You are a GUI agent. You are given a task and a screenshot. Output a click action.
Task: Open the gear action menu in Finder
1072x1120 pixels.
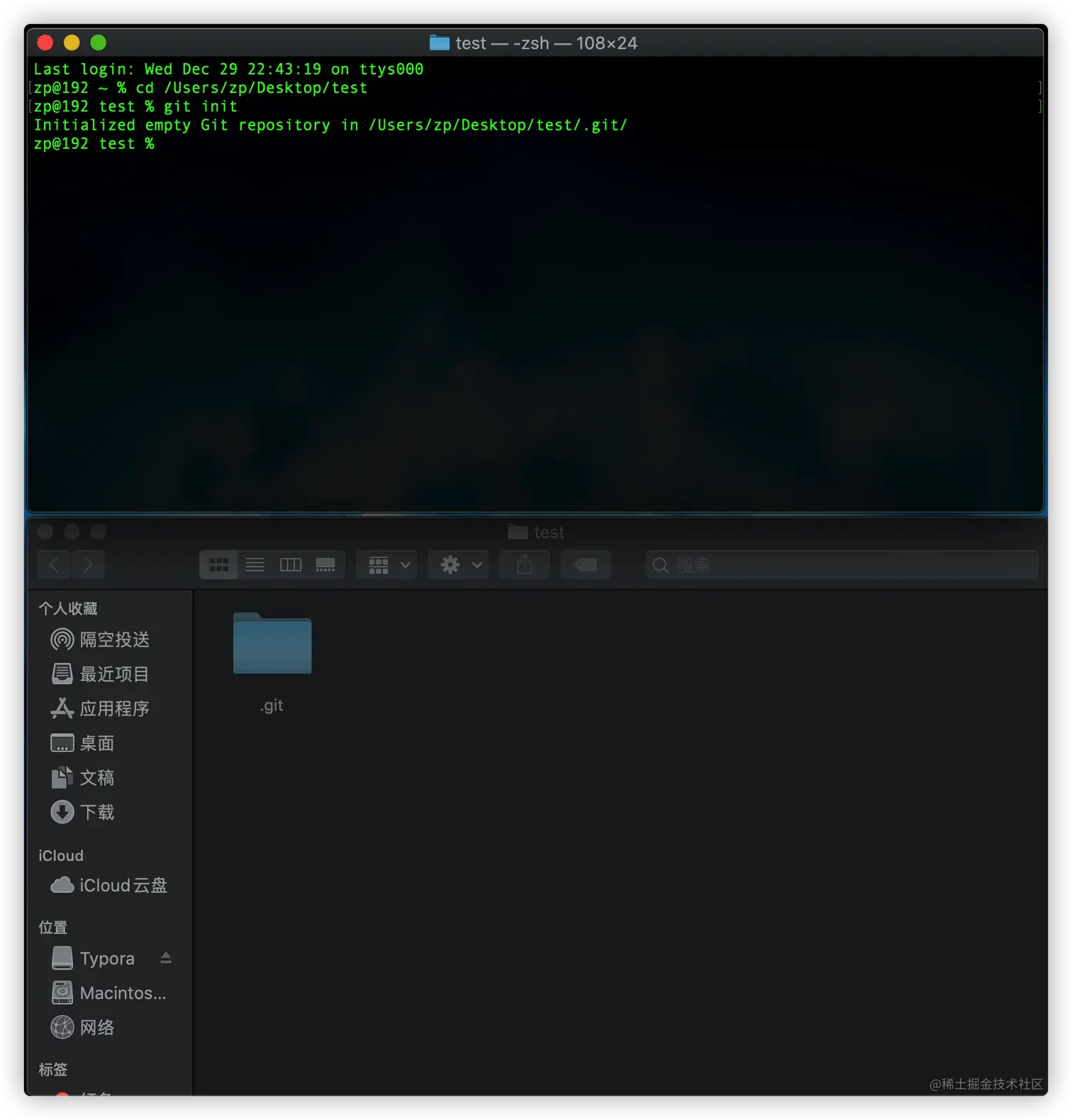(x=459, y=565)
